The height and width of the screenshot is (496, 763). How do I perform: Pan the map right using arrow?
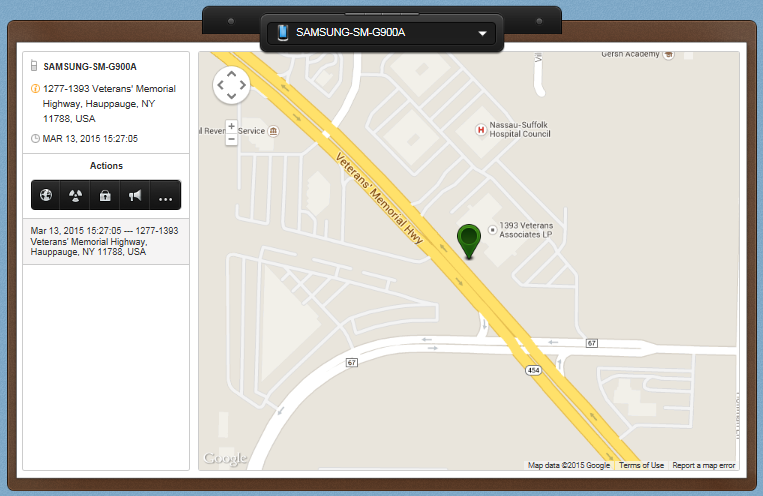point(242,85)
